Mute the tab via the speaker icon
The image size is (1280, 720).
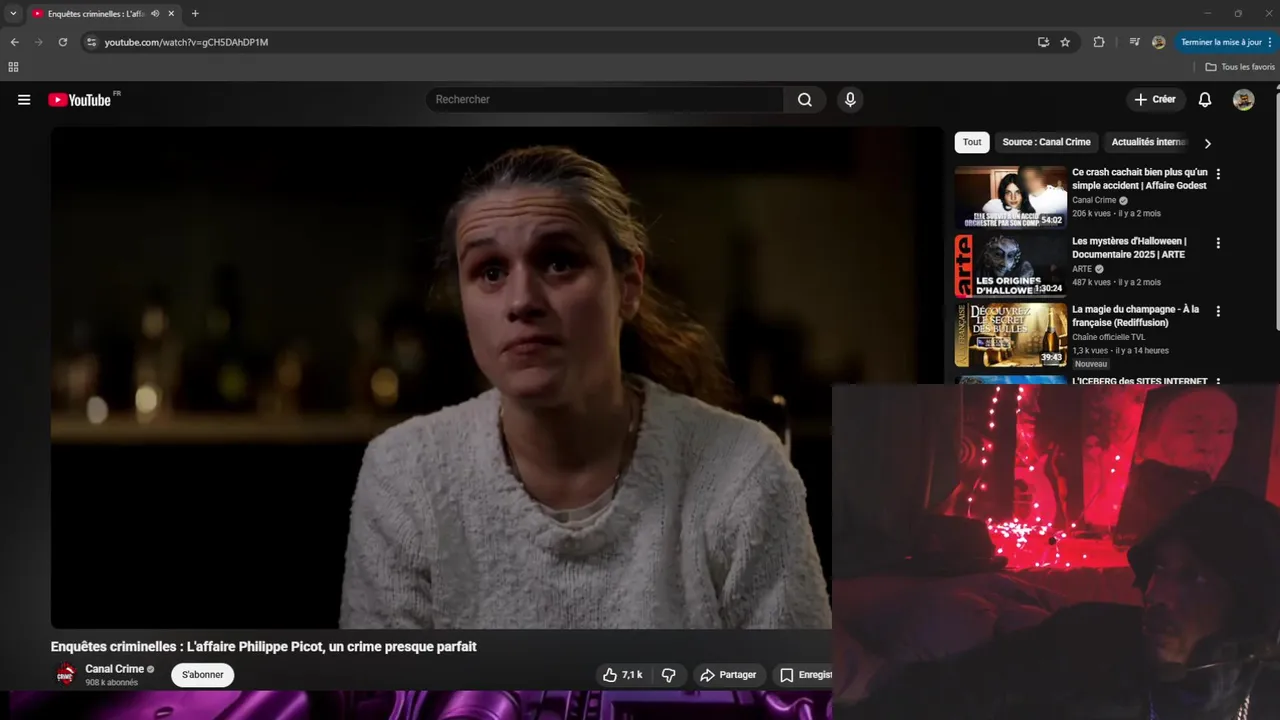point(155,14)
